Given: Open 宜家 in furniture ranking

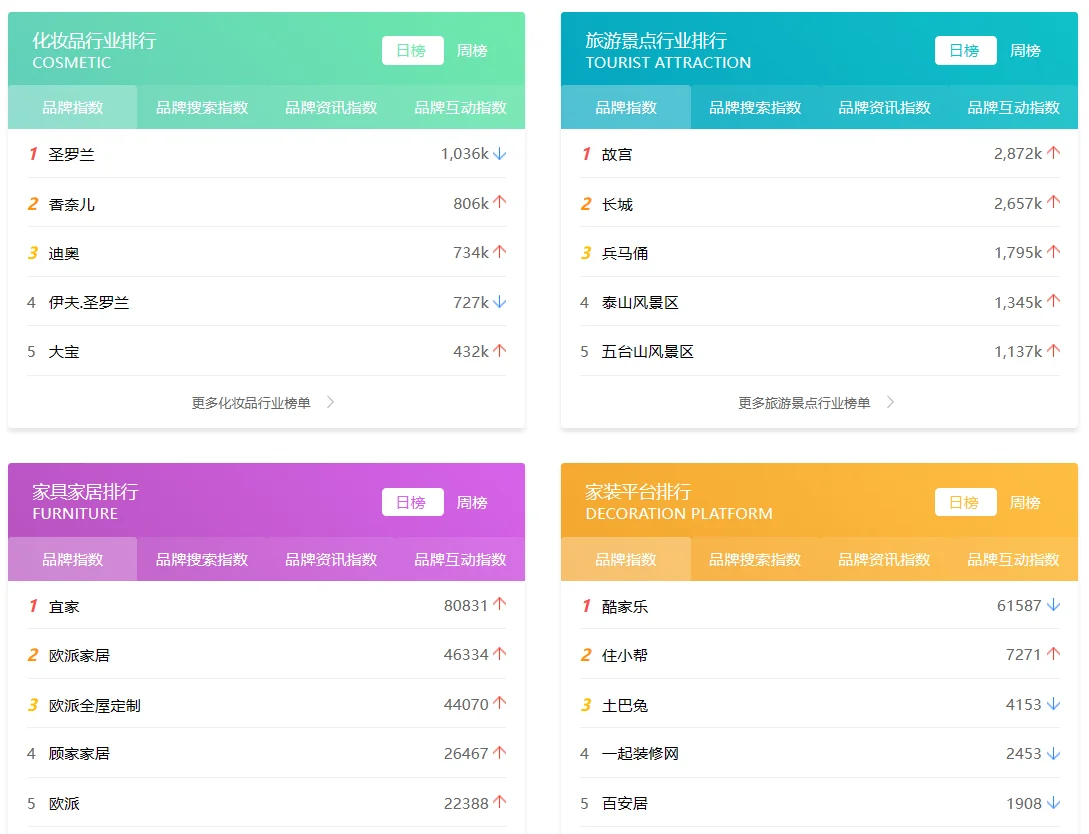Looking at the screenshot, I should [64, 606].
